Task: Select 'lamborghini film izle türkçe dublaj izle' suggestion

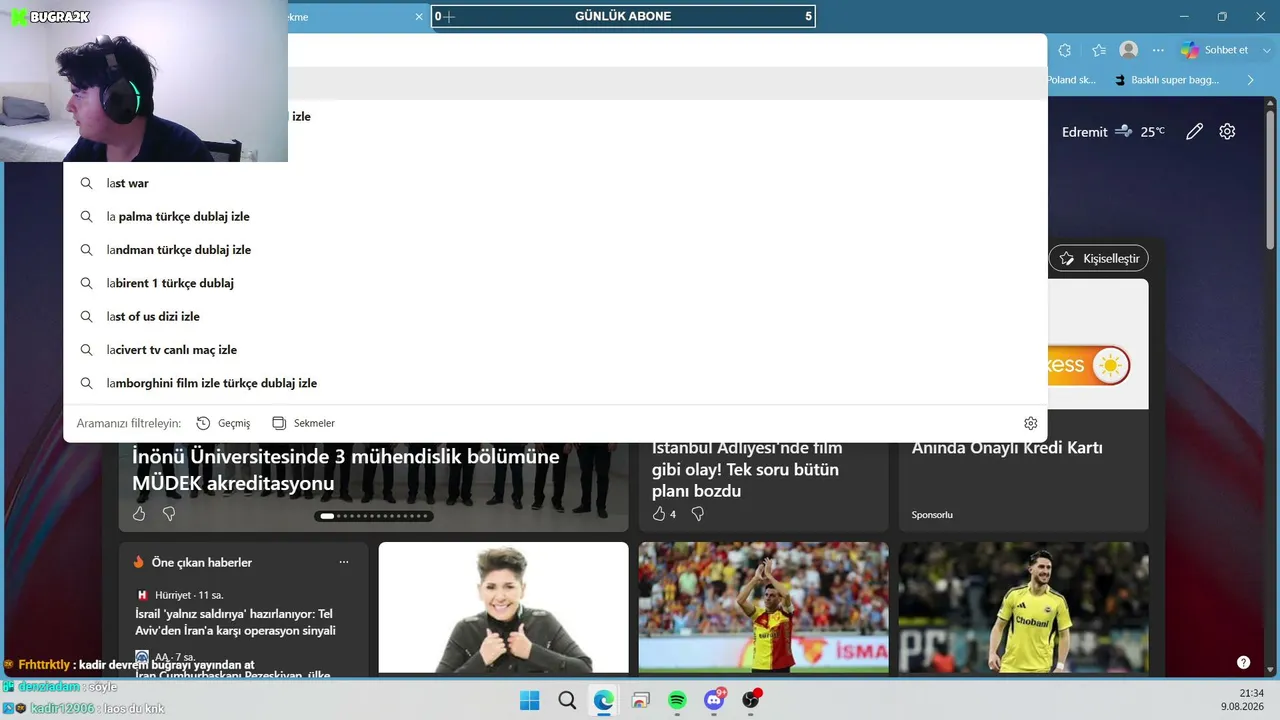Action: click(x=555, y=383)
